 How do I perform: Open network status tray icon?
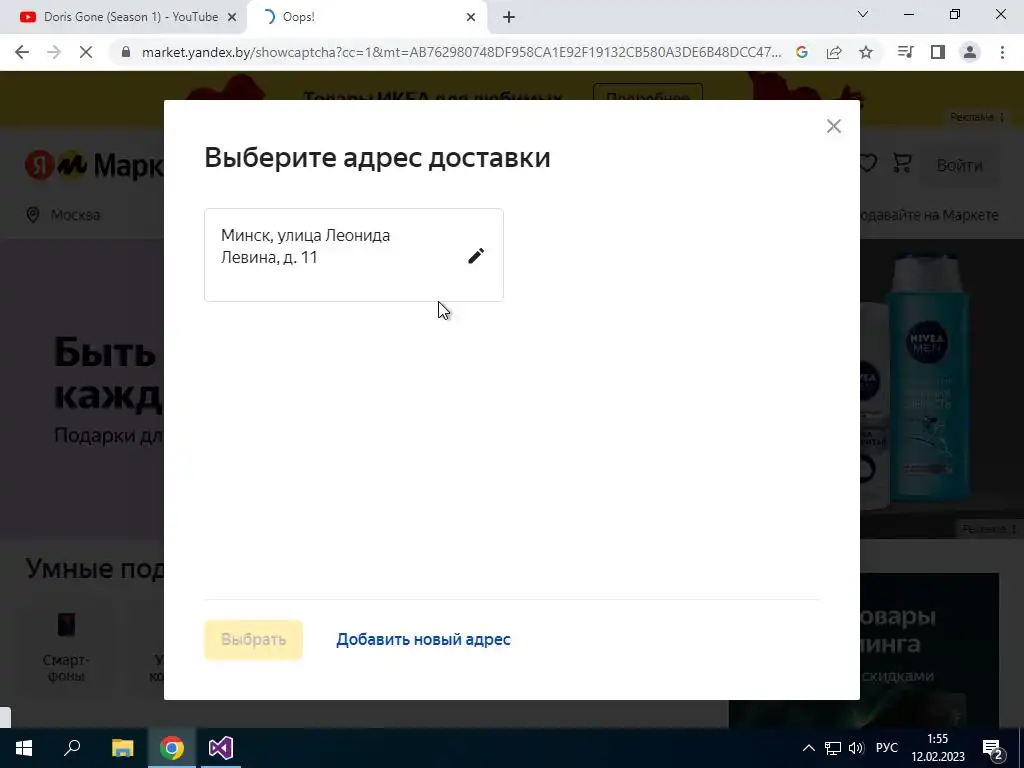click(x=833, y=748)
